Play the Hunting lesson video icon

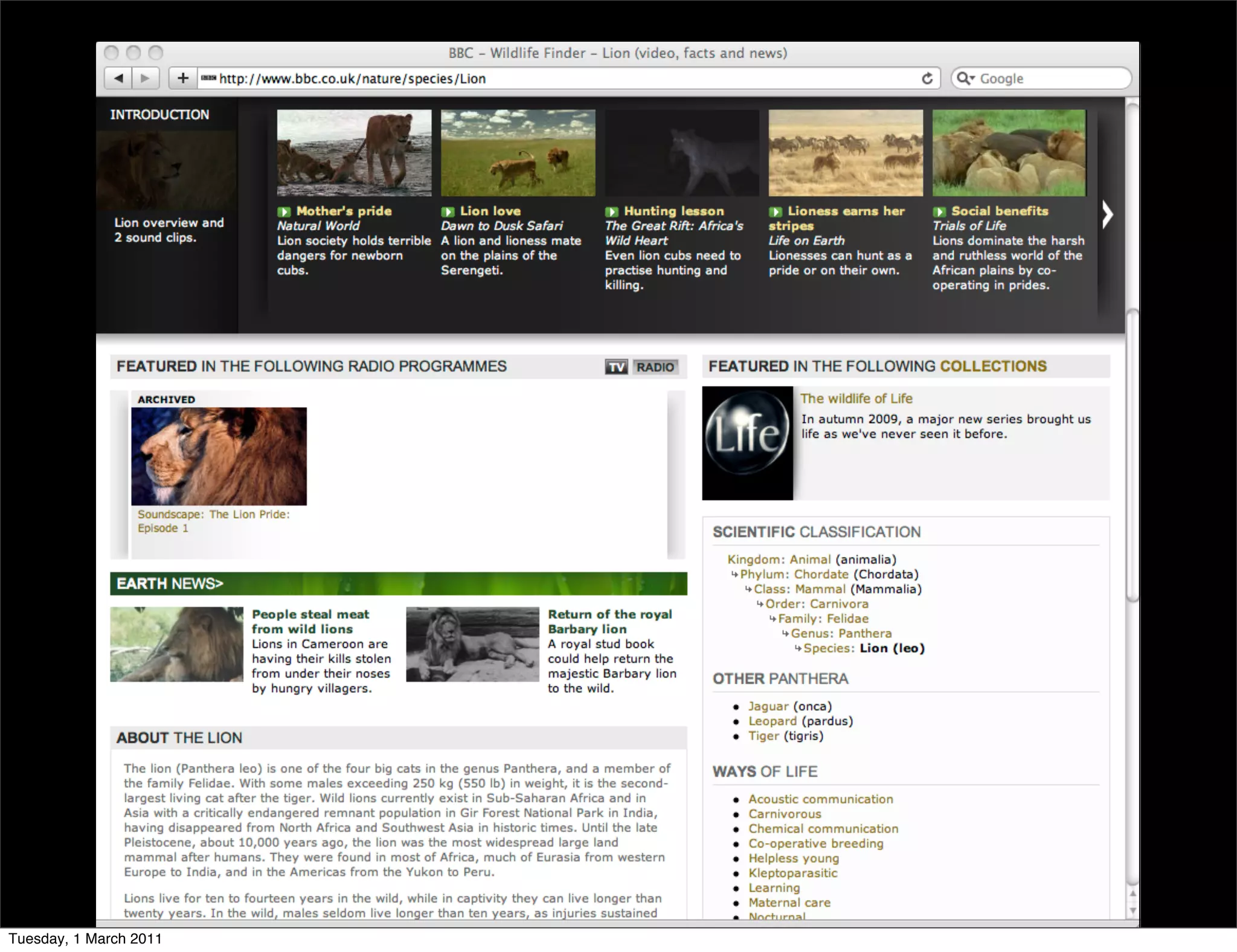612,211
